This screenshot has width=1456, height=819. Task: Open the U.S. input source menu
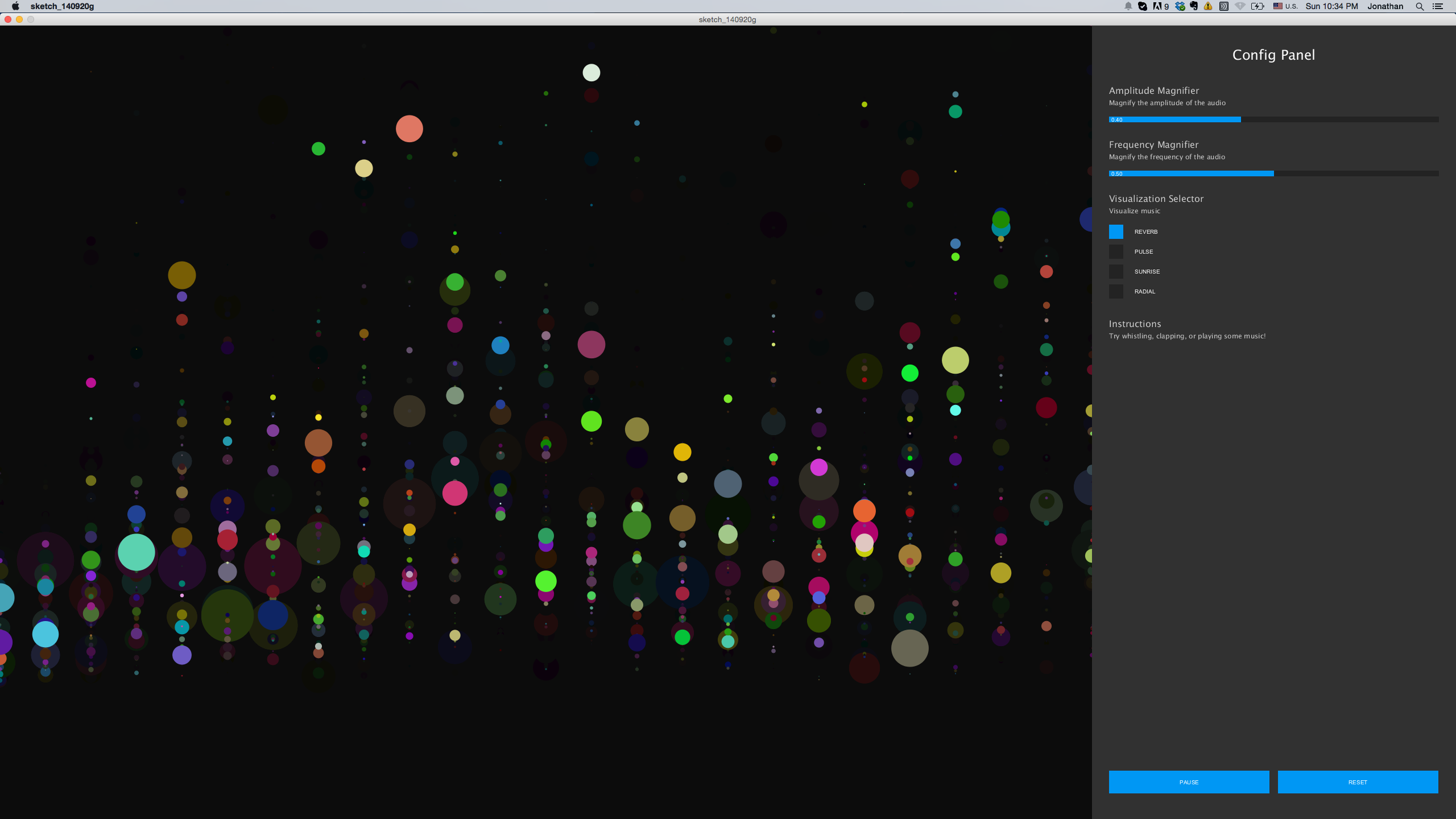[1285, 6]
